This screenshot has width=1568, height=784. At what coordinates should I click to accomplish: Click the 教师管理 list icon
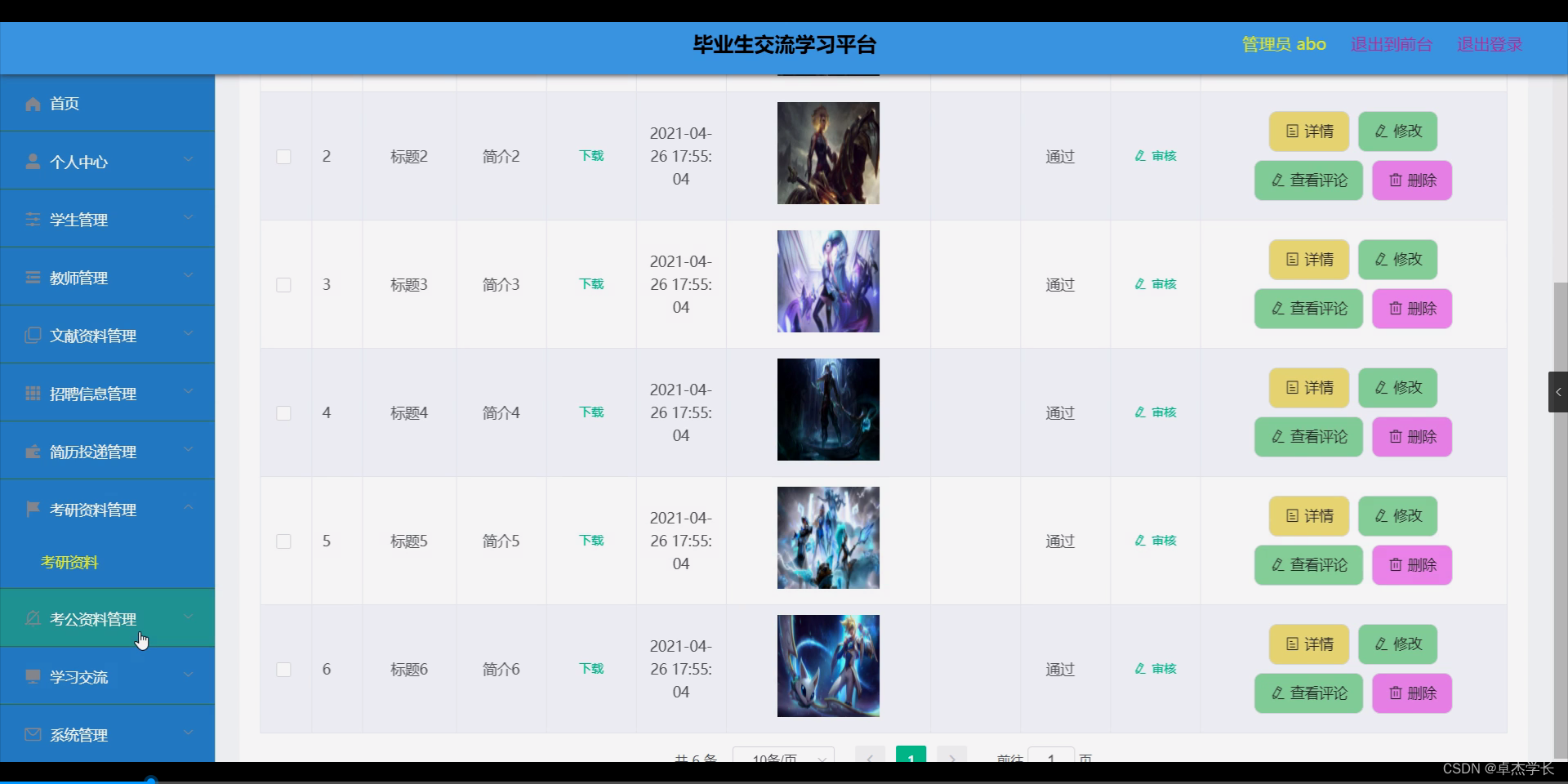[x=33, y=277]
